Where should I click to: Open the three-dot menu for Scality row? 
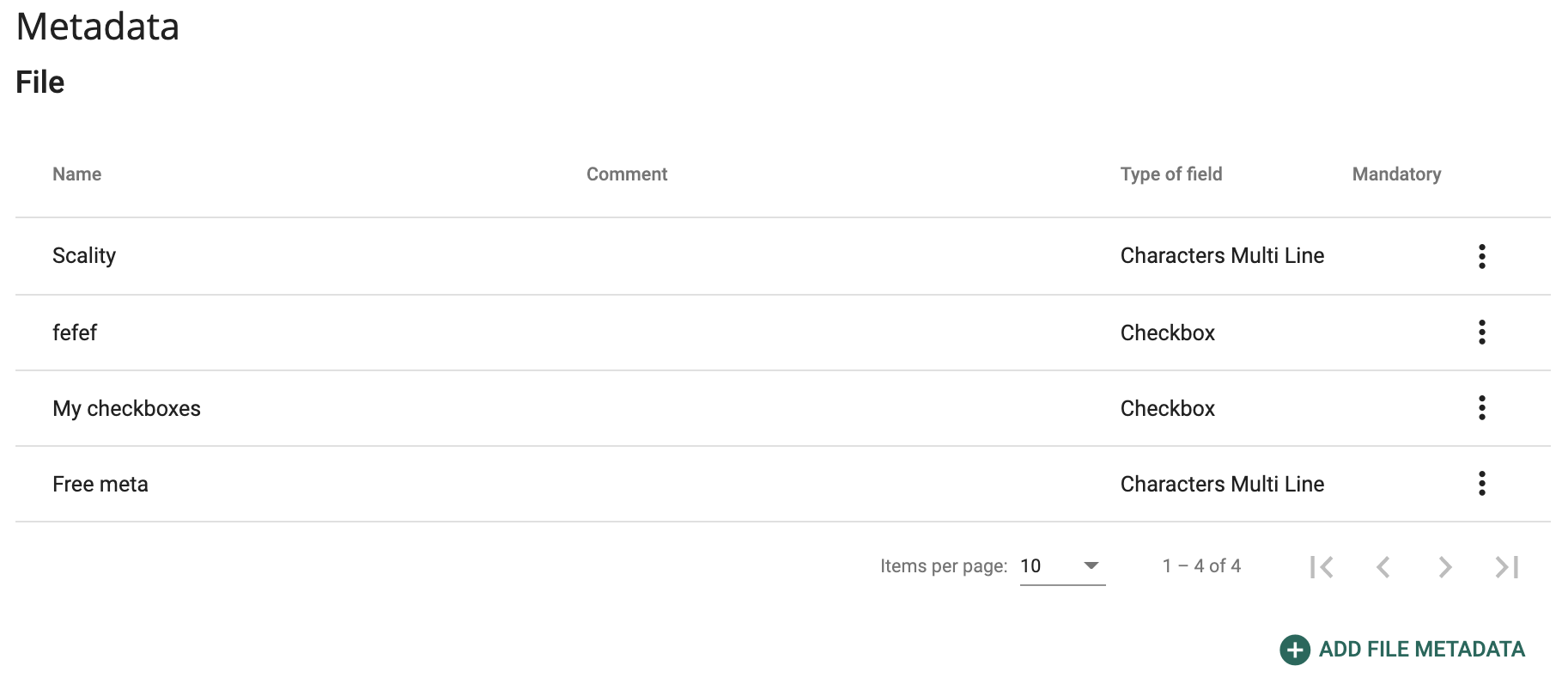1481,256
